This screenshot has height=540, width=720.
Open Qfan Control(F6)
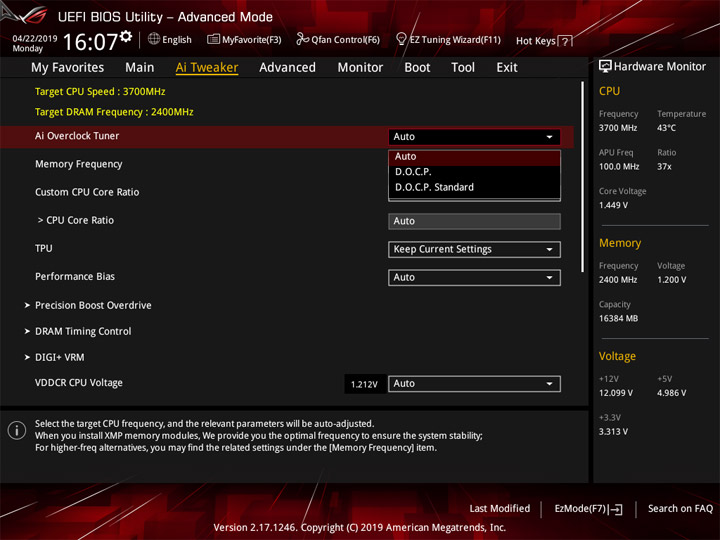[345, 40]
